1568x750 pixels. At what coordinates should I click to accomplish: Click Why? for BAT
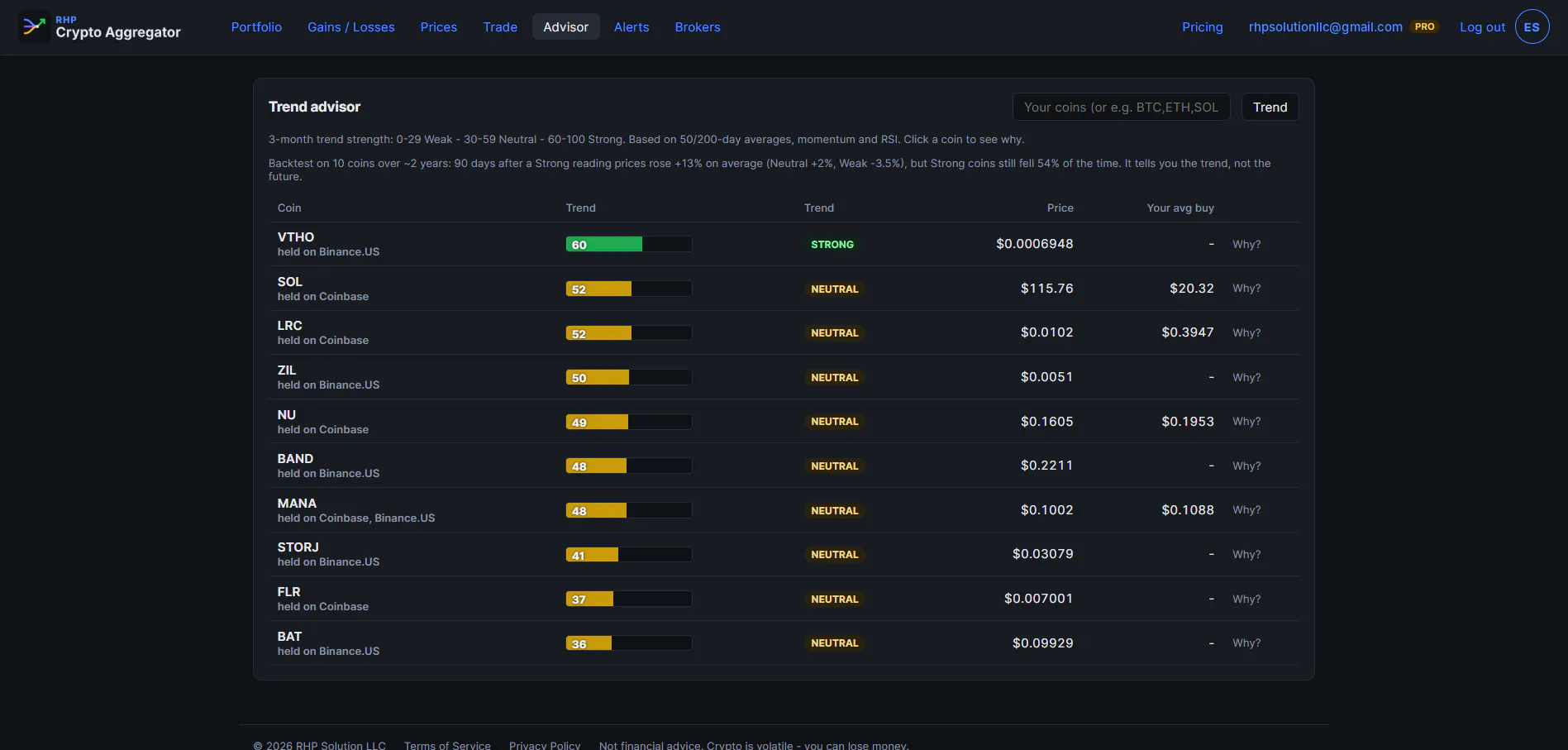[1246, 643]
